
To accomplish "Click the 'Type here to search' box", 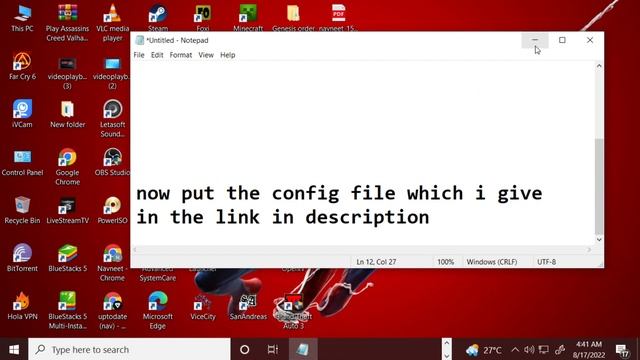I will [130, 349].
